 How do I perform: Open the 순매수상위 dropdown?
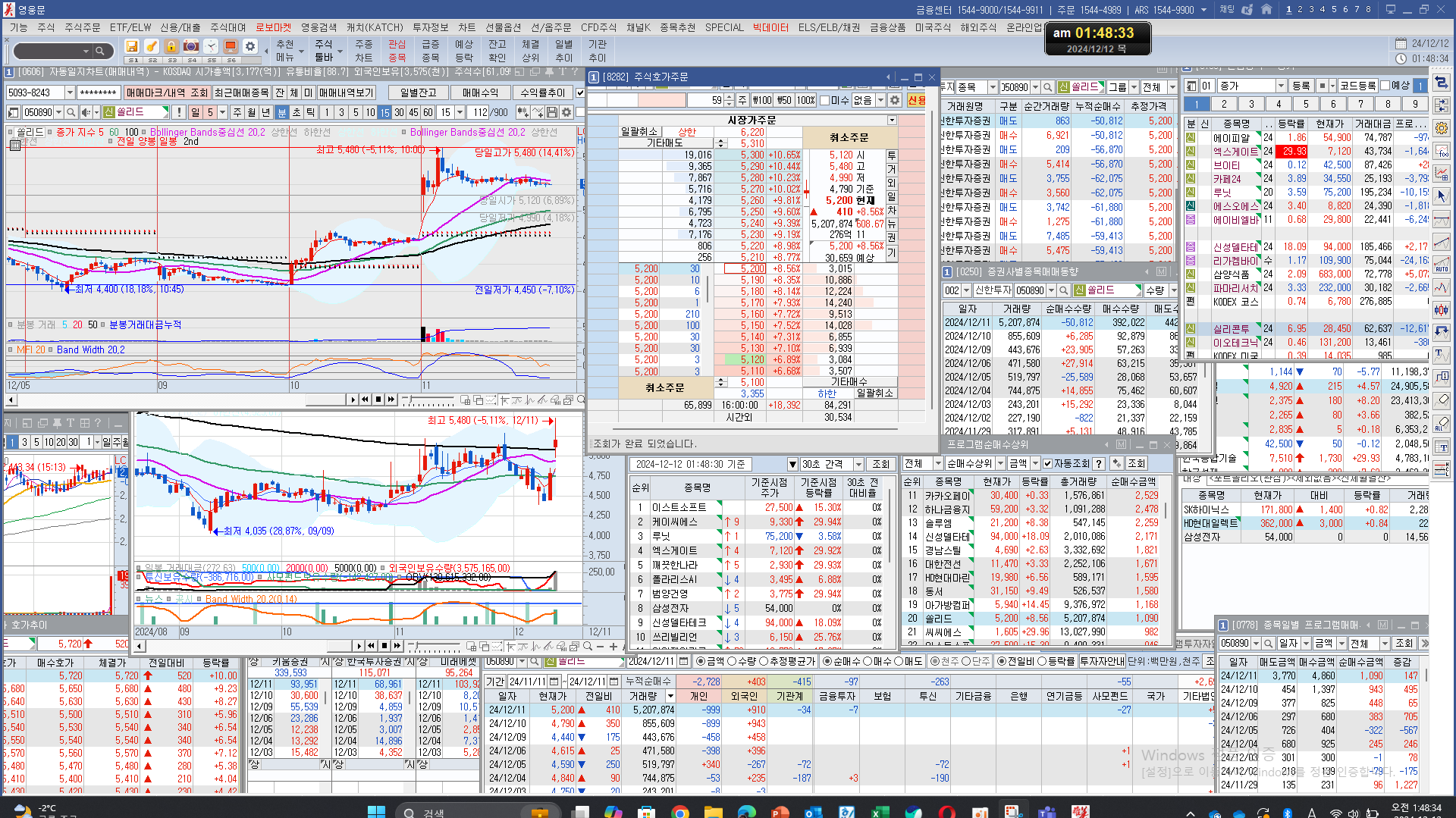coord(1000,463)
